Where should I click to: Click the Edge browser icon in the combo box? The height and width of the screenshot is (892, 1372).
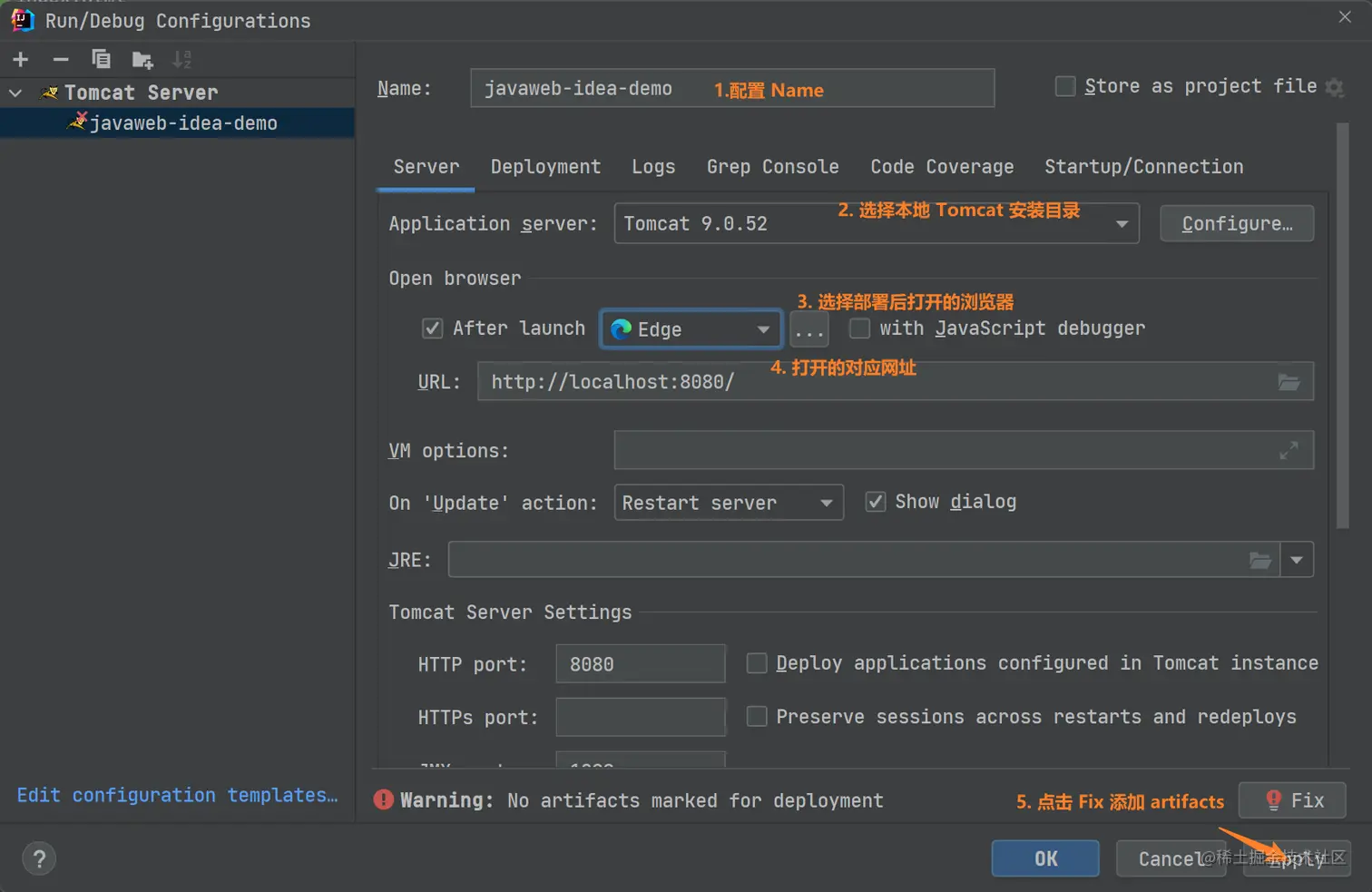click(622, 328)
